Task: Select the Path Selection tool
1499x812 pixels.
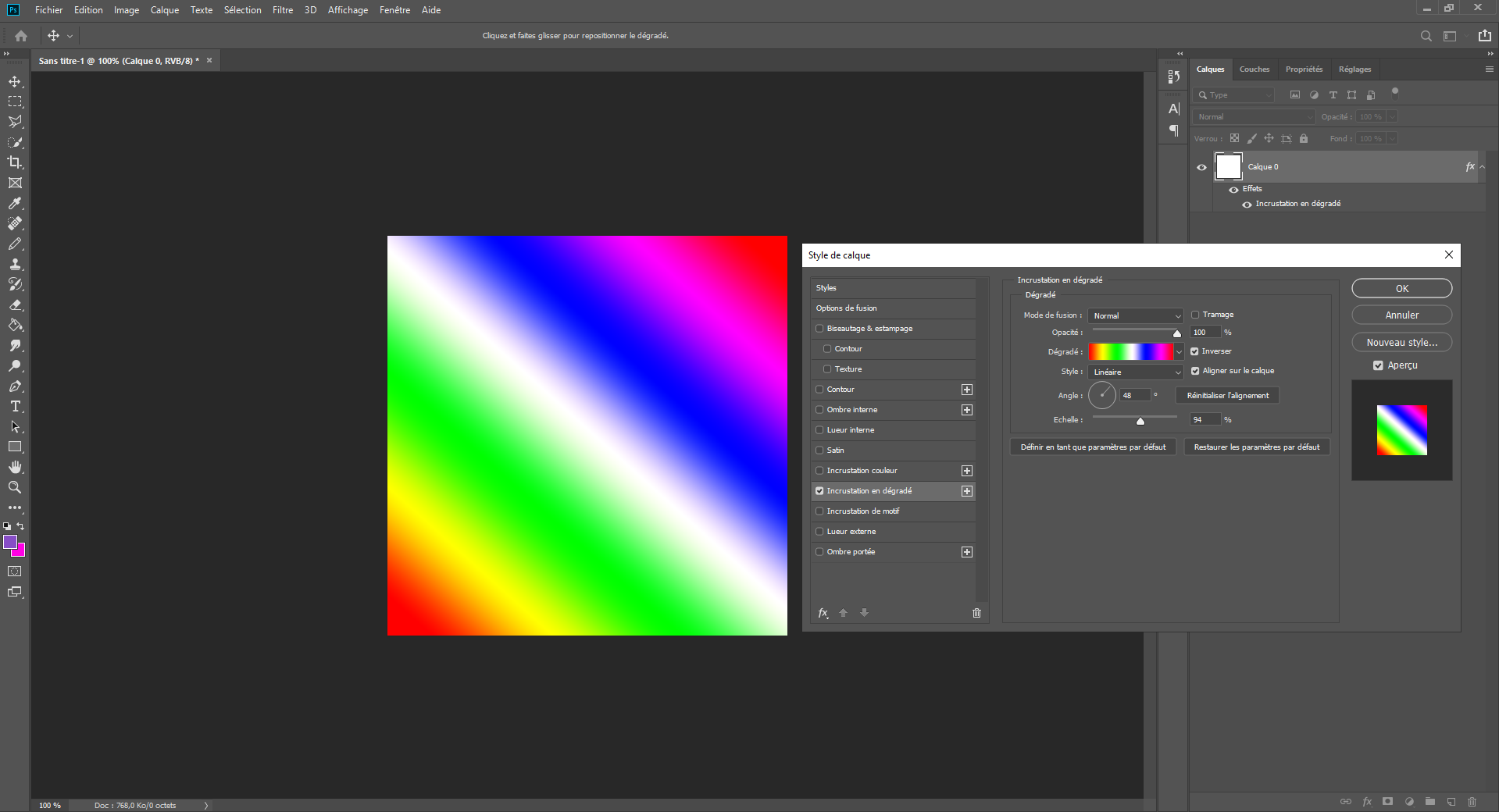Action: click(x=15, y=426)
